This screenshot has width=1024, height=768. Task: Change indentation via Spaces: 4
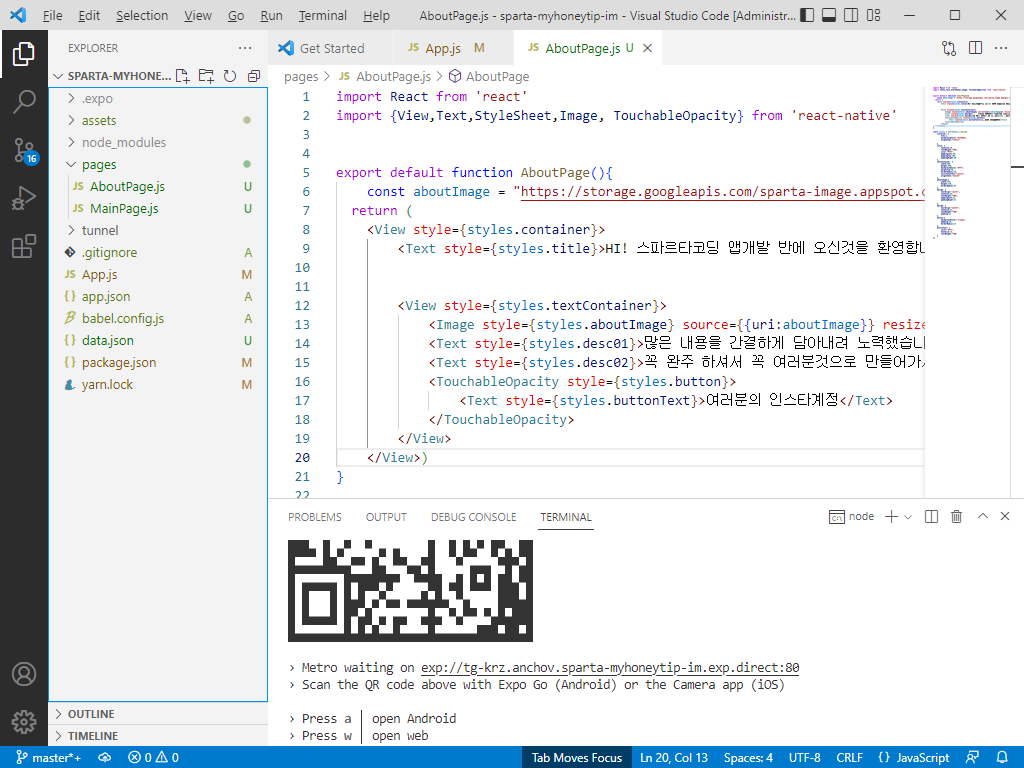pyautogui.click(x=748, y=758)
